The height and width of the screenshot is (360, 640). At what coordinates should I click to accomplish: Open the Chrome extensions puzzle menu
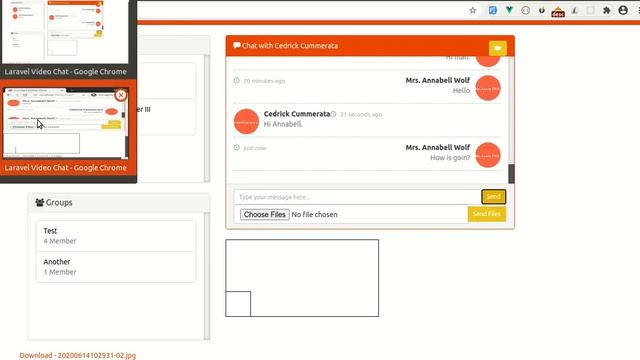pos(607,10)
